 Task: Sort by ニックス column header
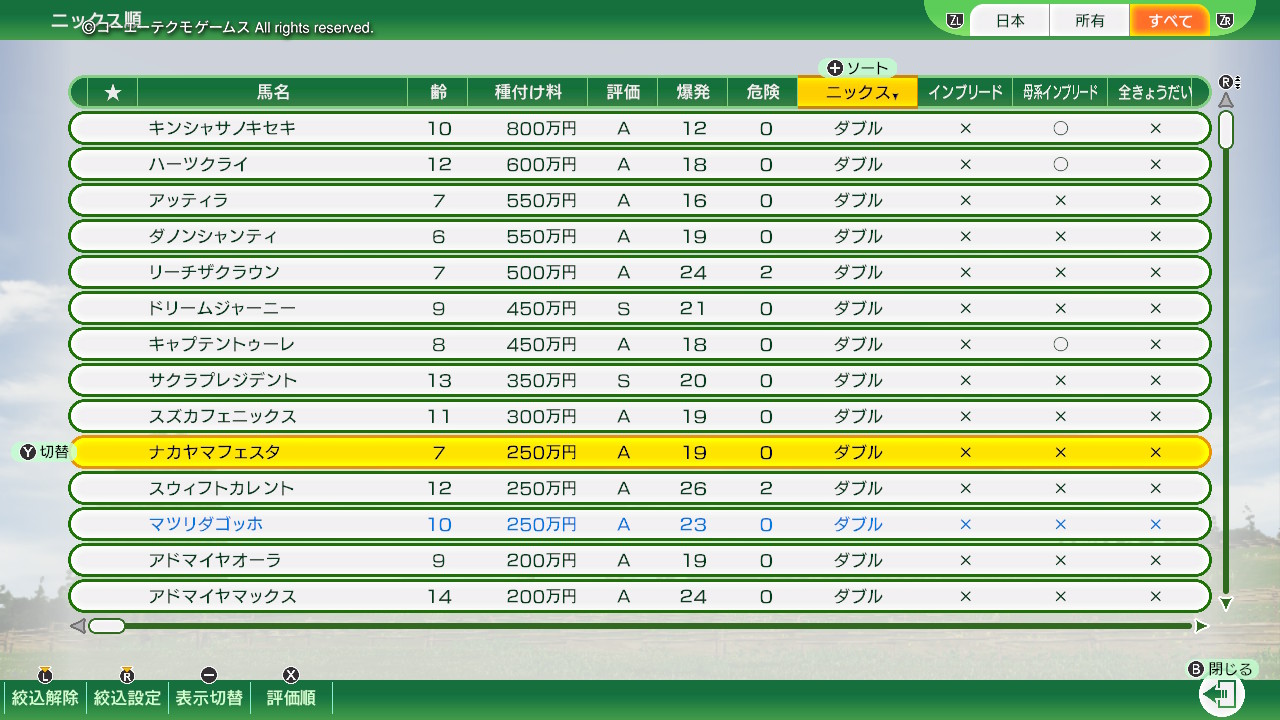pyautogui.click(x=857, y=92)
